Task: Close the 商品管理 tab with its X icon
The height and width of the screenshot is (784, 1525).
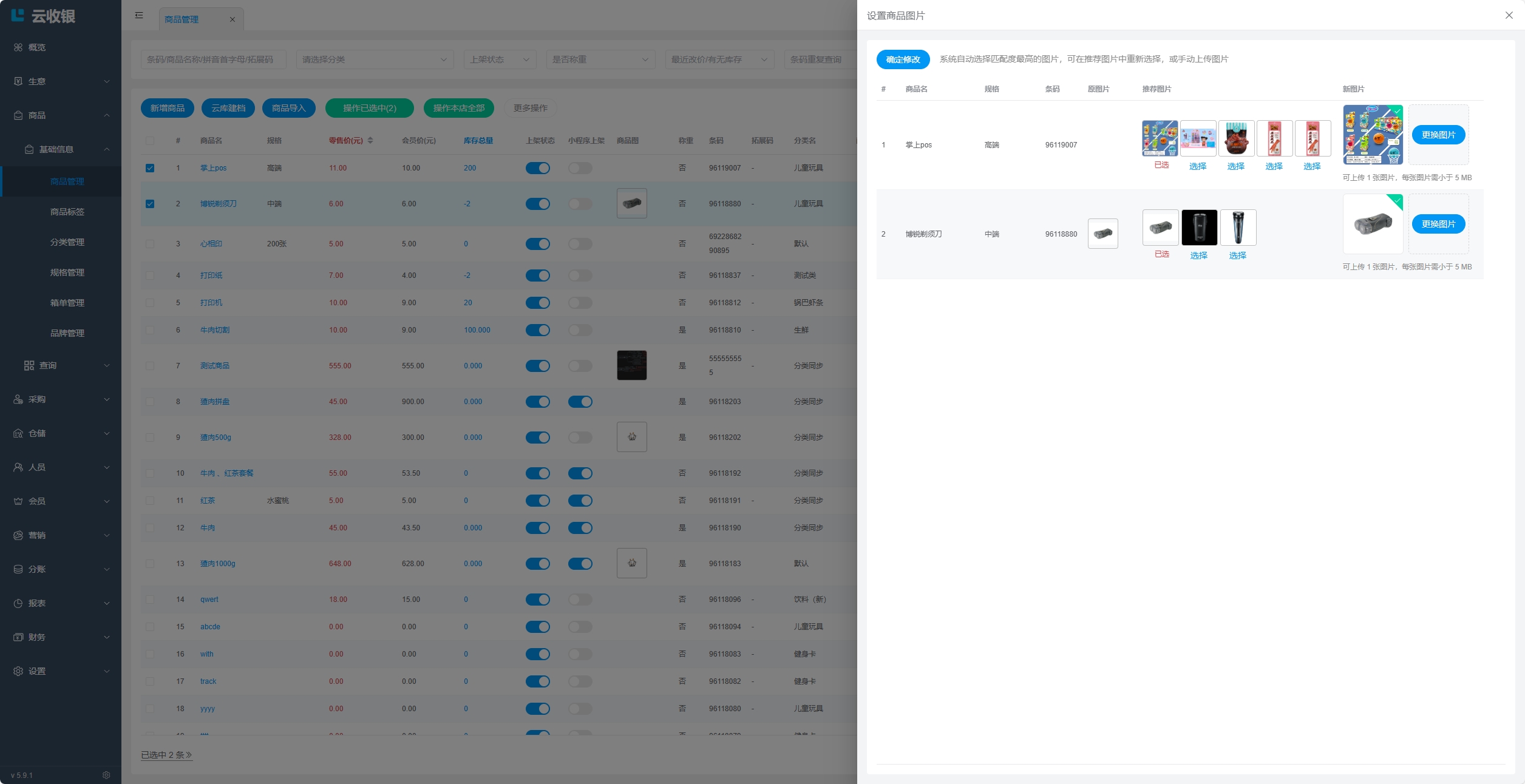Action: coord(233,19)
